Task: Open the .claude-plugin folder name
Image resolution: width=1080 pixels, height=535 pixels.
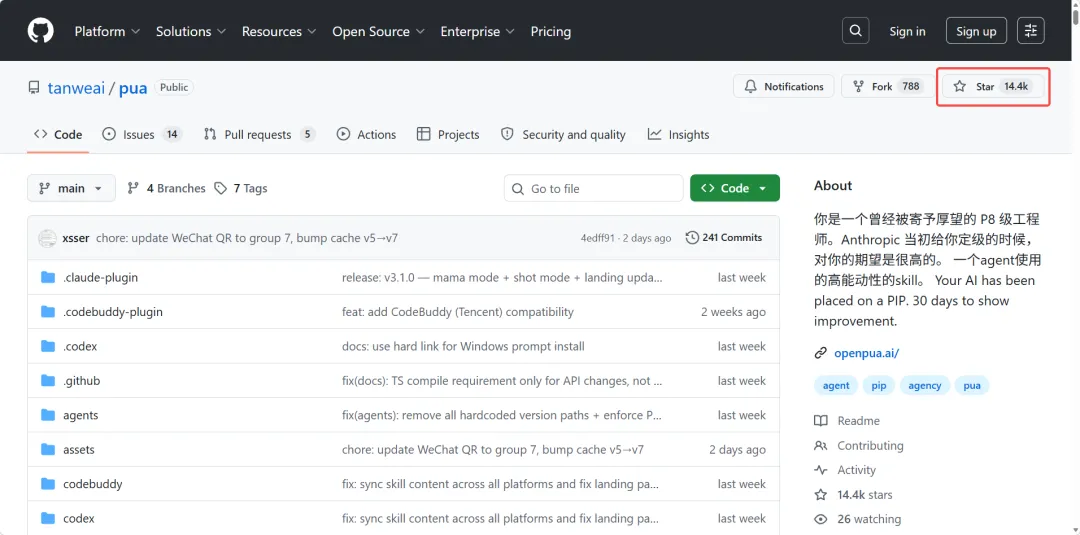Action: (x=101, y=277)
